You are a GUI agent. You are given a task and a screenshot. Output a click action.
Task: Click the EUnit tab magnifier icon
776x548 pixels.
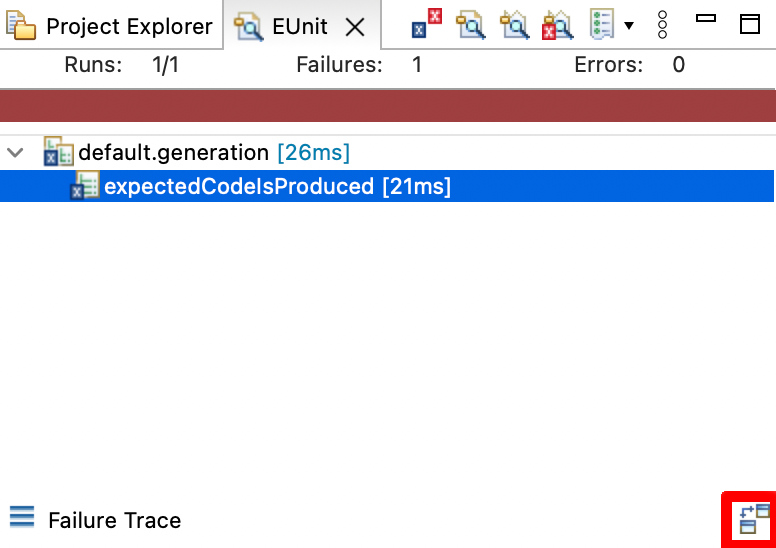(248, 27)
